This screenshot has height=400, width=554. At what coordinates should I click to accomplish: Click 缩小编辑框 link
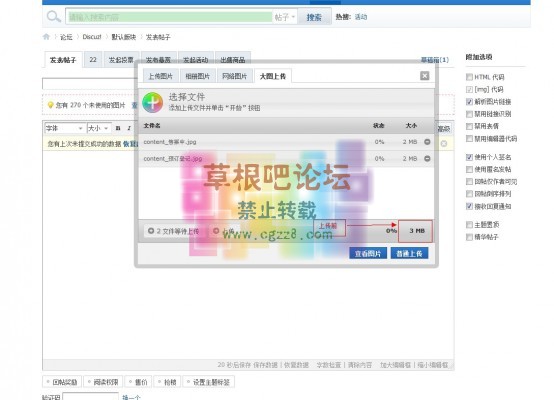(432, 365)
